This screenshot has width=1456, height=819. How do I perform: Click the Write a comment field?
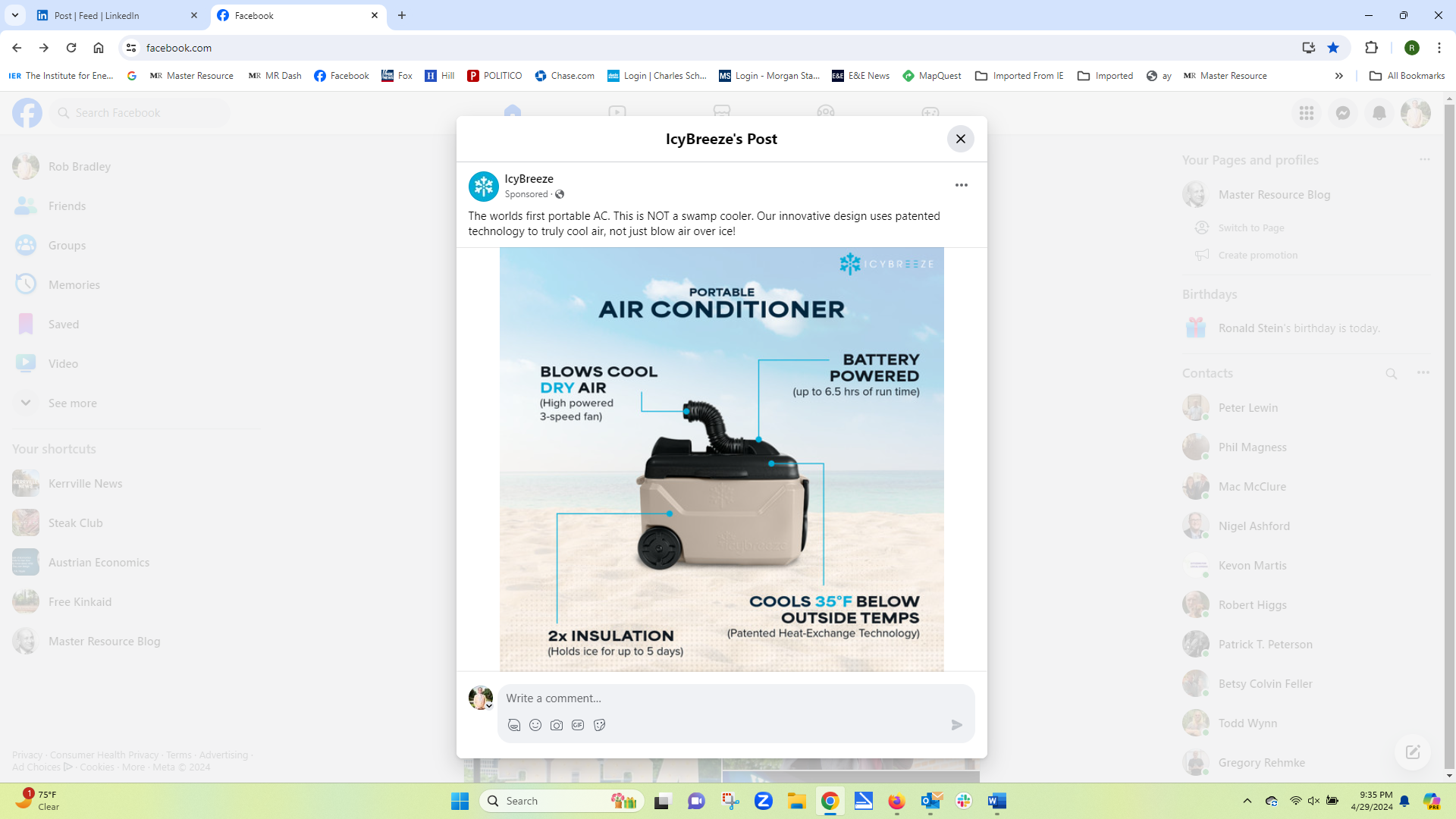click(736, 698)
